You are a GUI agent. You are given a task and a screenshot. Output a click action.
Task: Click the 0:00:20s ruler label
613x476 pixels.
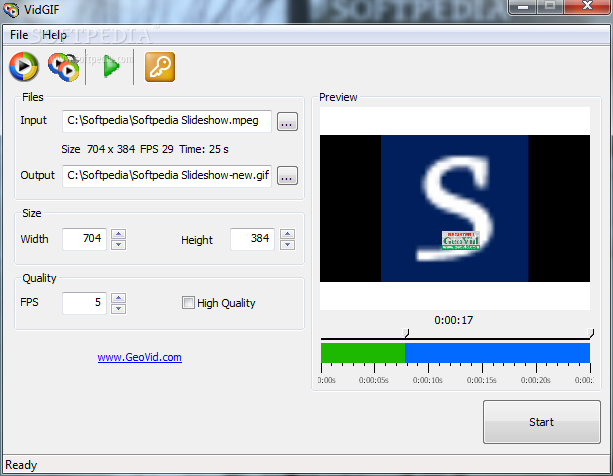click(535, 380)
